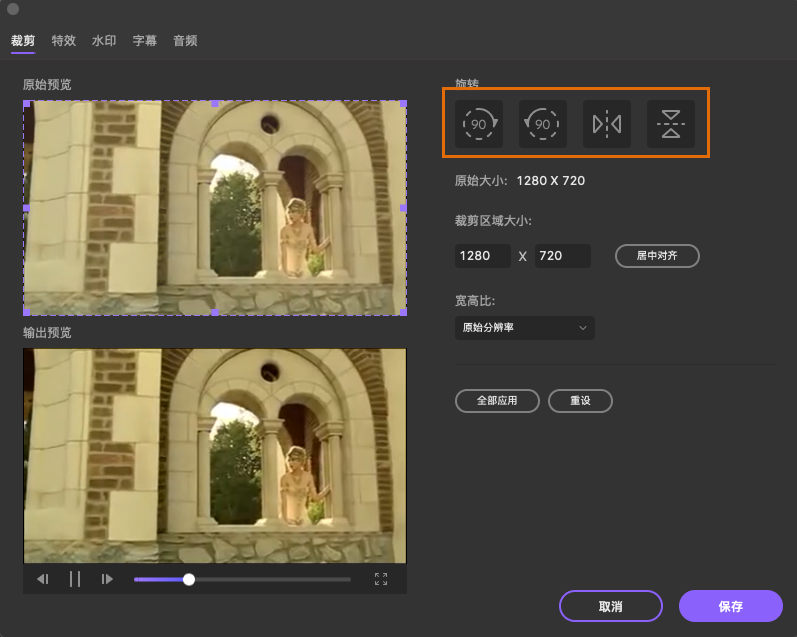The height and width of the screenshot is (637, 797).
Task: Flip video vertically
Action: click(671, 124)
